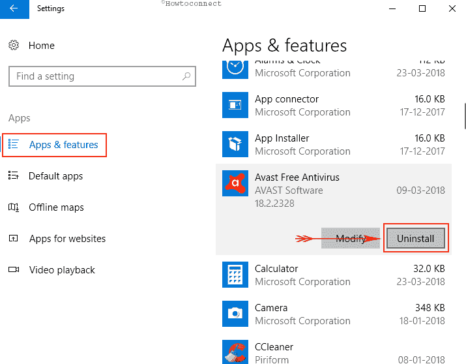Click the Apps & features list icon

(13, 144)
